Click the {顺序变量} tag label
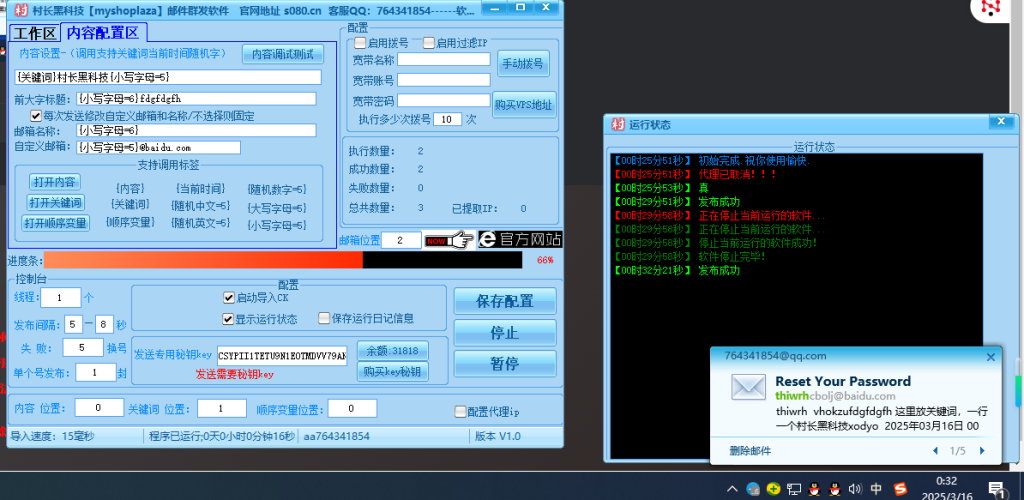The width and height of the screenshot is (1024, 500). pos(131,222)
